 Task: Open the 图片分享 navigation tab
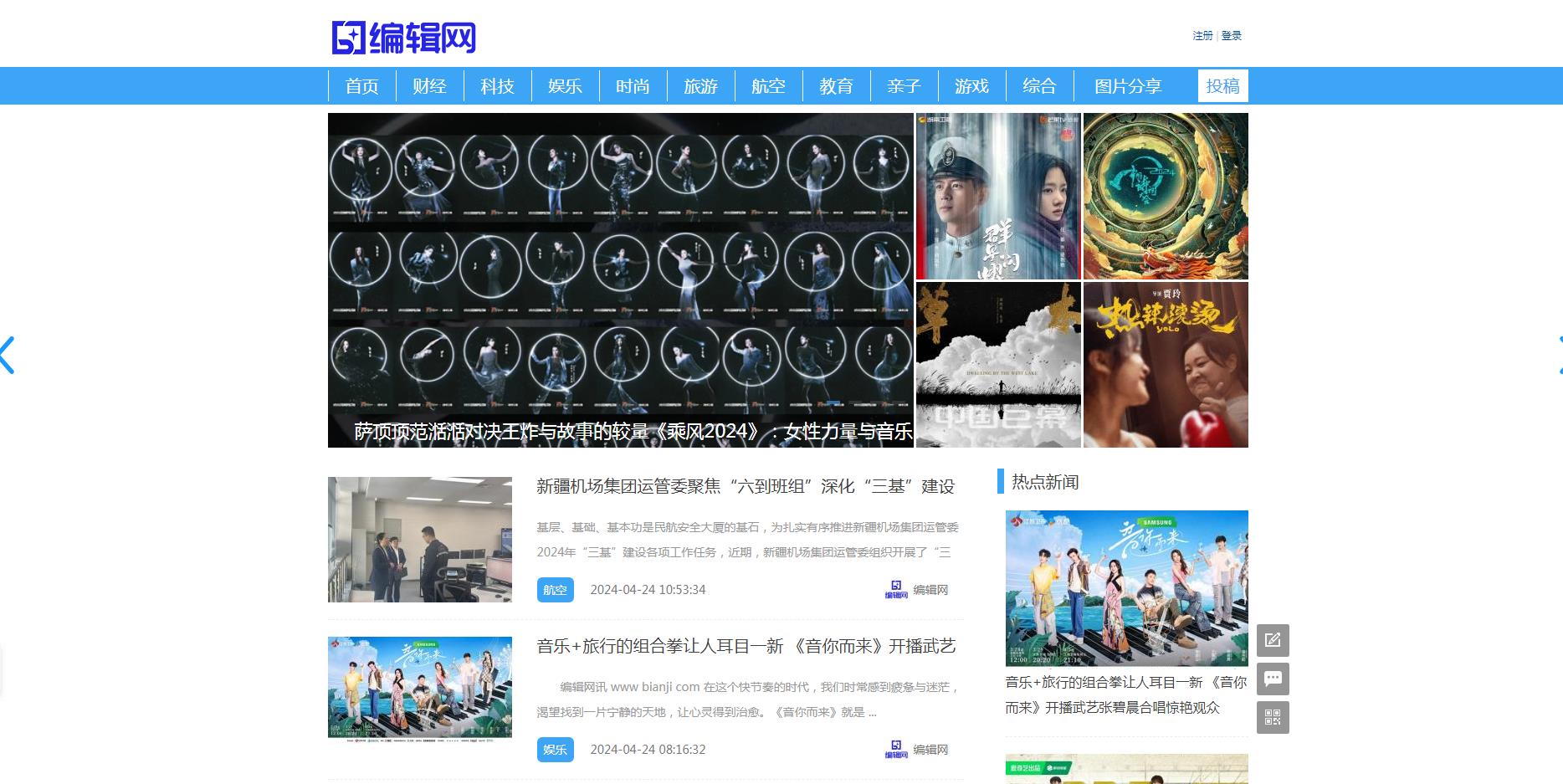(1129, 86)
